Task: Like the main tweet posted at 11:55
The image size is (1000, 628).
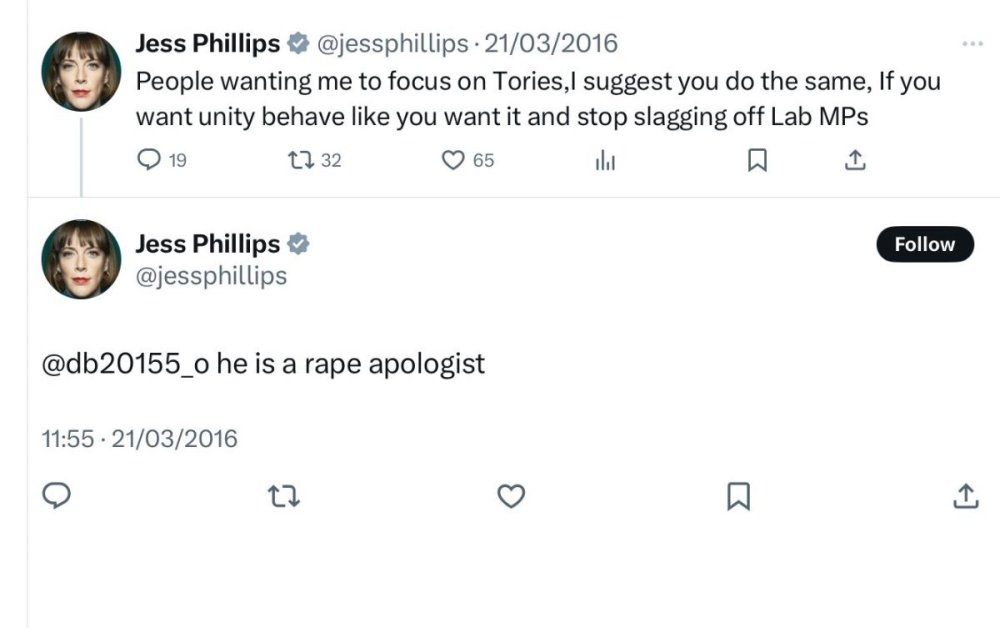Action: (511, 495)
